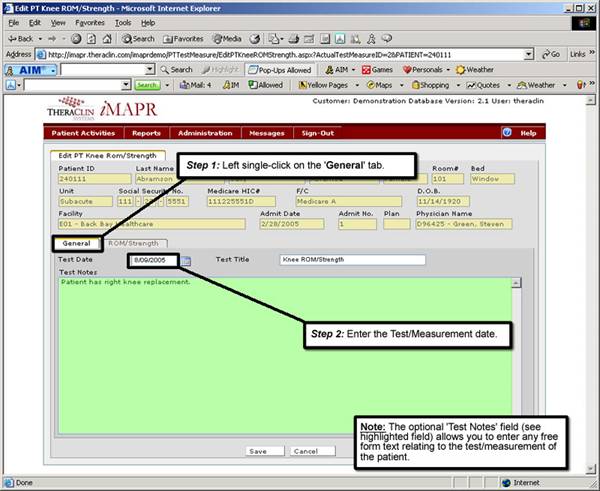This screenshot has height=491, width=600.
Task: Open Mail: 4 on the toolbar
Action: pyautogui.click(x=196, y=85)
